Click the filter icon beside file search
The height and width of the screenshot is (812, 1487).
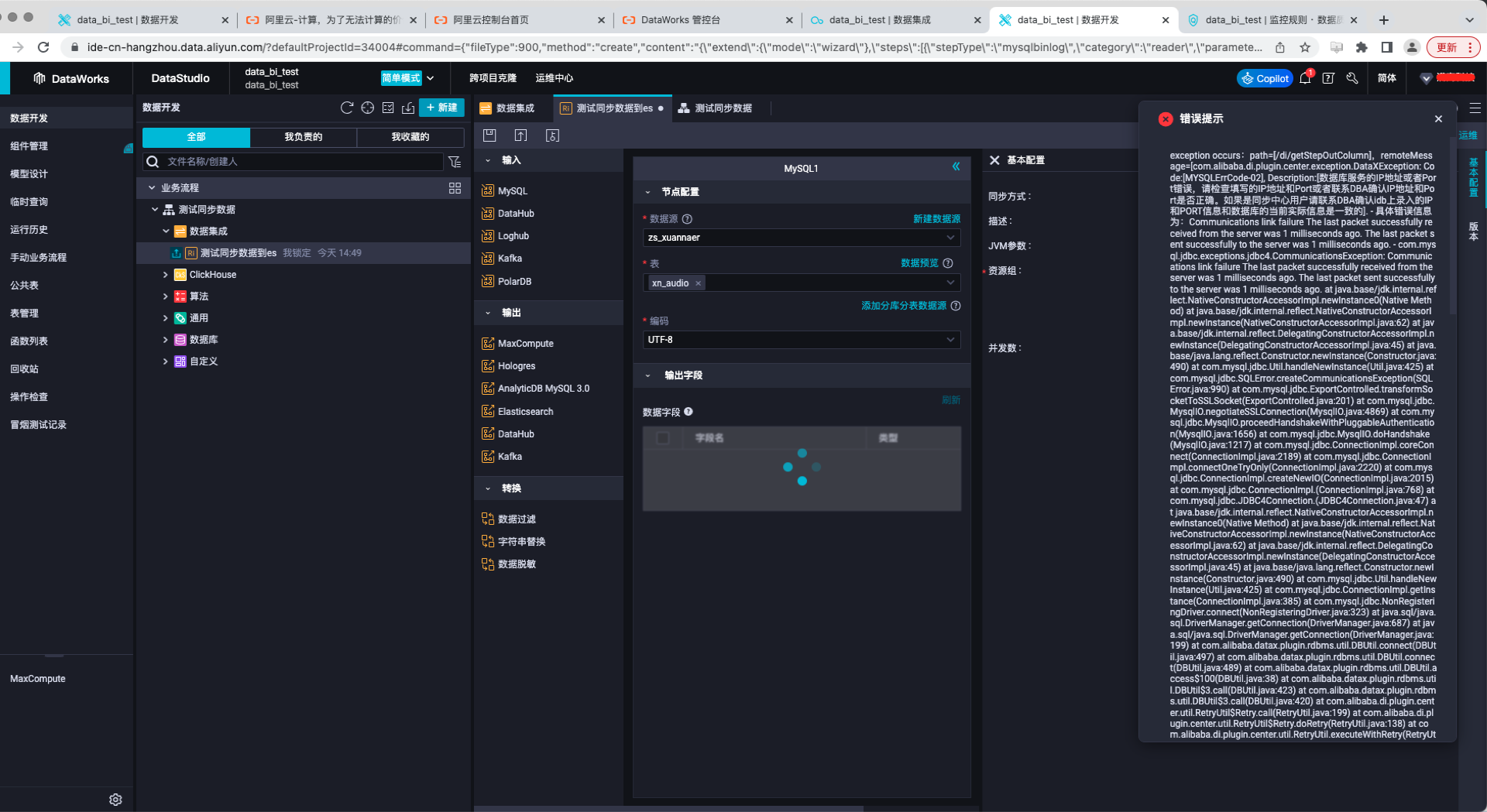455,161
